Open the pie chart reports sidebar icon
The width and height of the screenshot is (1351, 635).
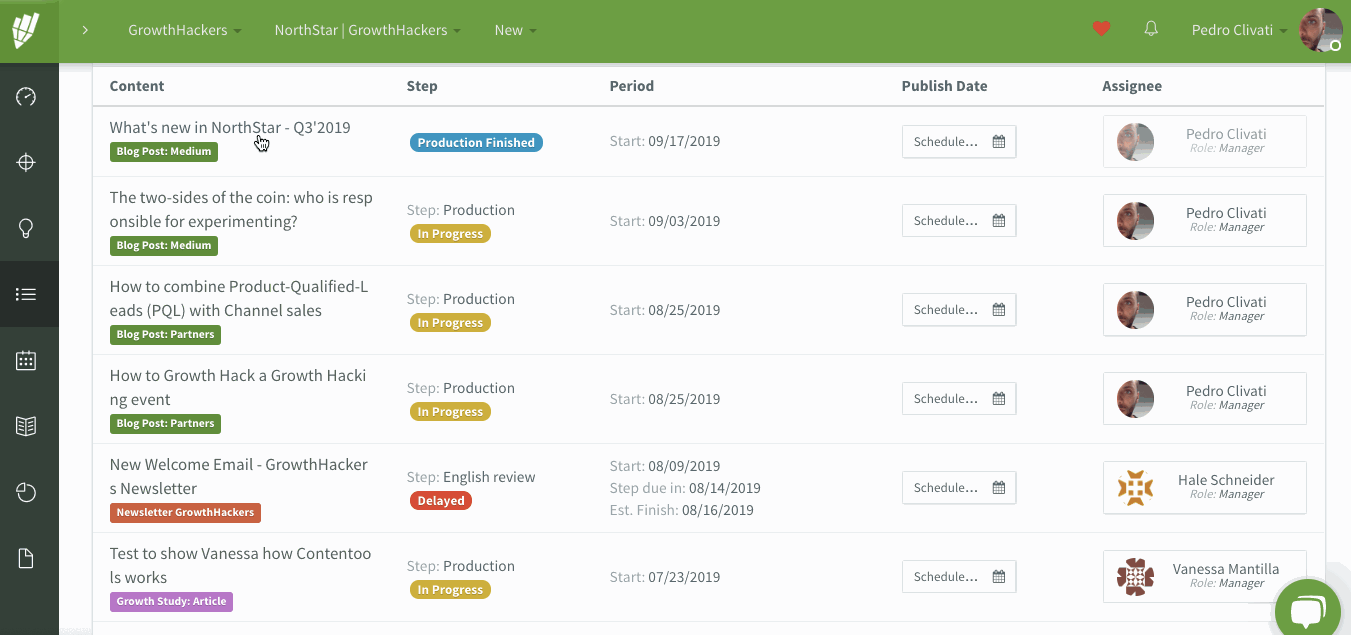pyautogui.click(x=26, y=492)
